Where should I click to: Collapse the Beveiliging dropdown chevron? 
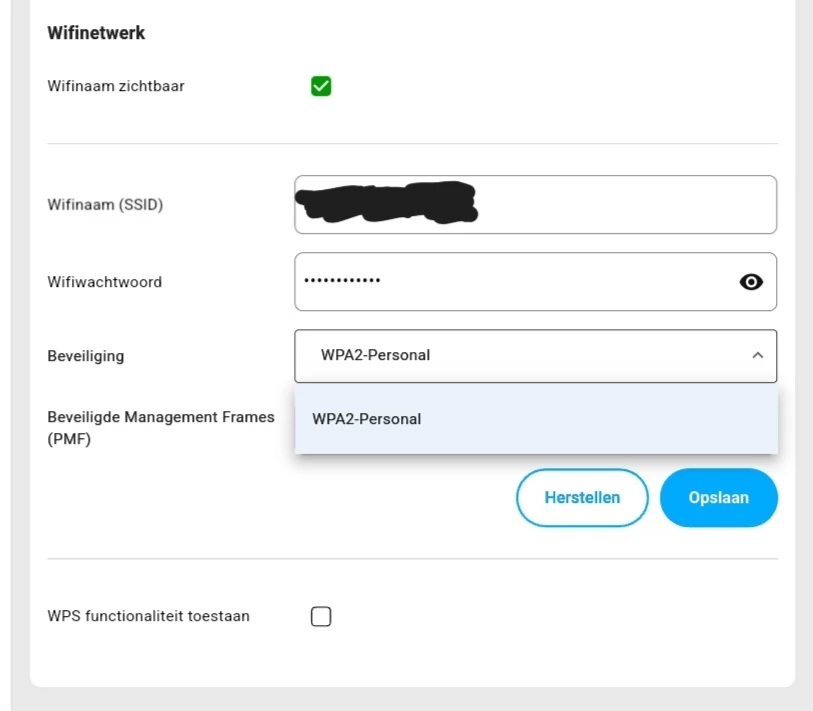click(x=757, y=355)
